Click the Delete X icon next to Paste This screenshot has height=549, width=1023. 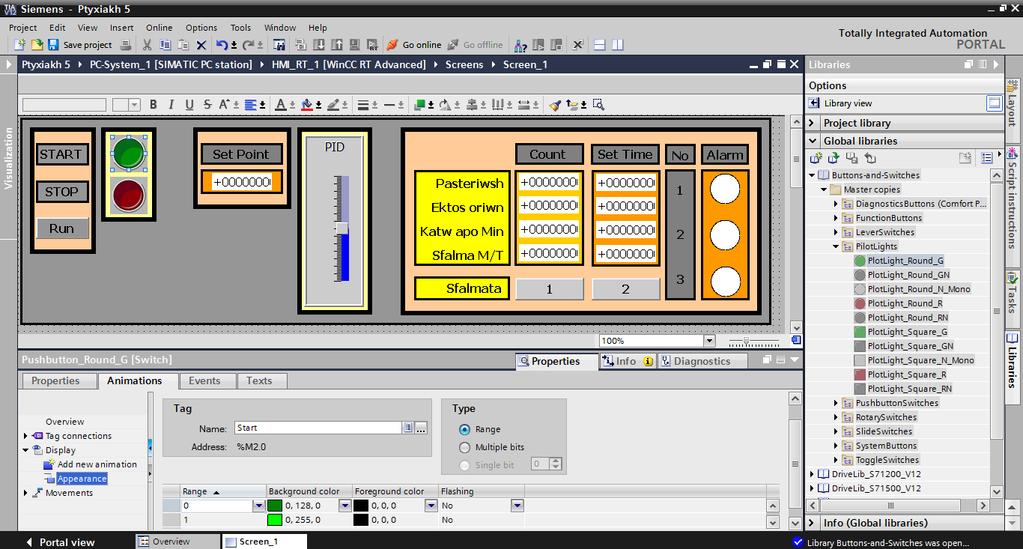pos(201,45)
